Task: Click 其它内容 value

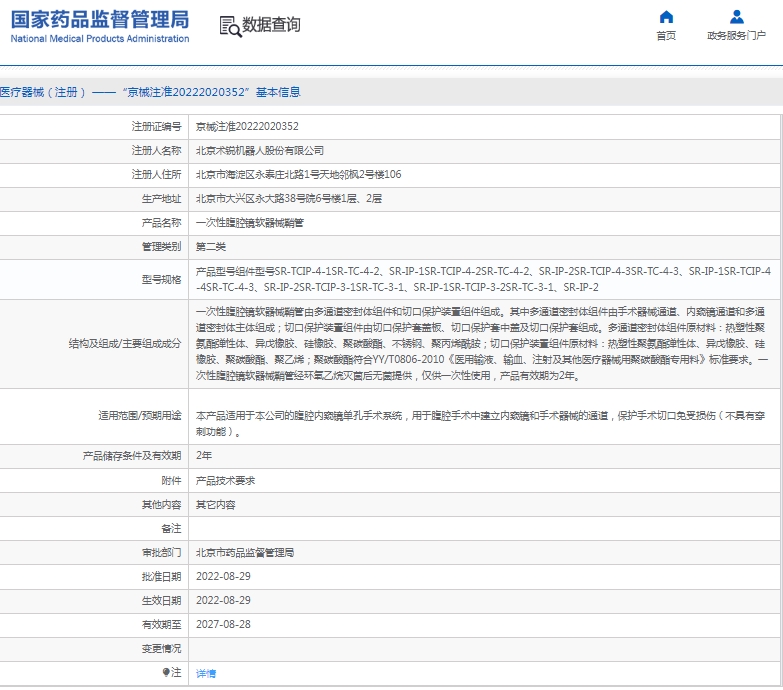Action: pos(216,505)
